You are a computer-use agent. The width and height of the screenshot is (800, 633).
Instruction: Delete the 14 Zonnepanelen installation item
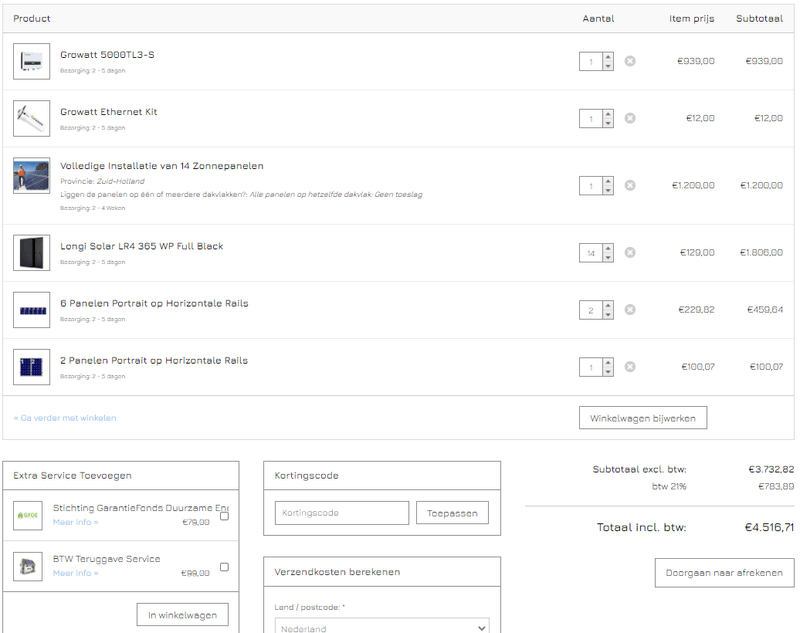tap(630, 185)
